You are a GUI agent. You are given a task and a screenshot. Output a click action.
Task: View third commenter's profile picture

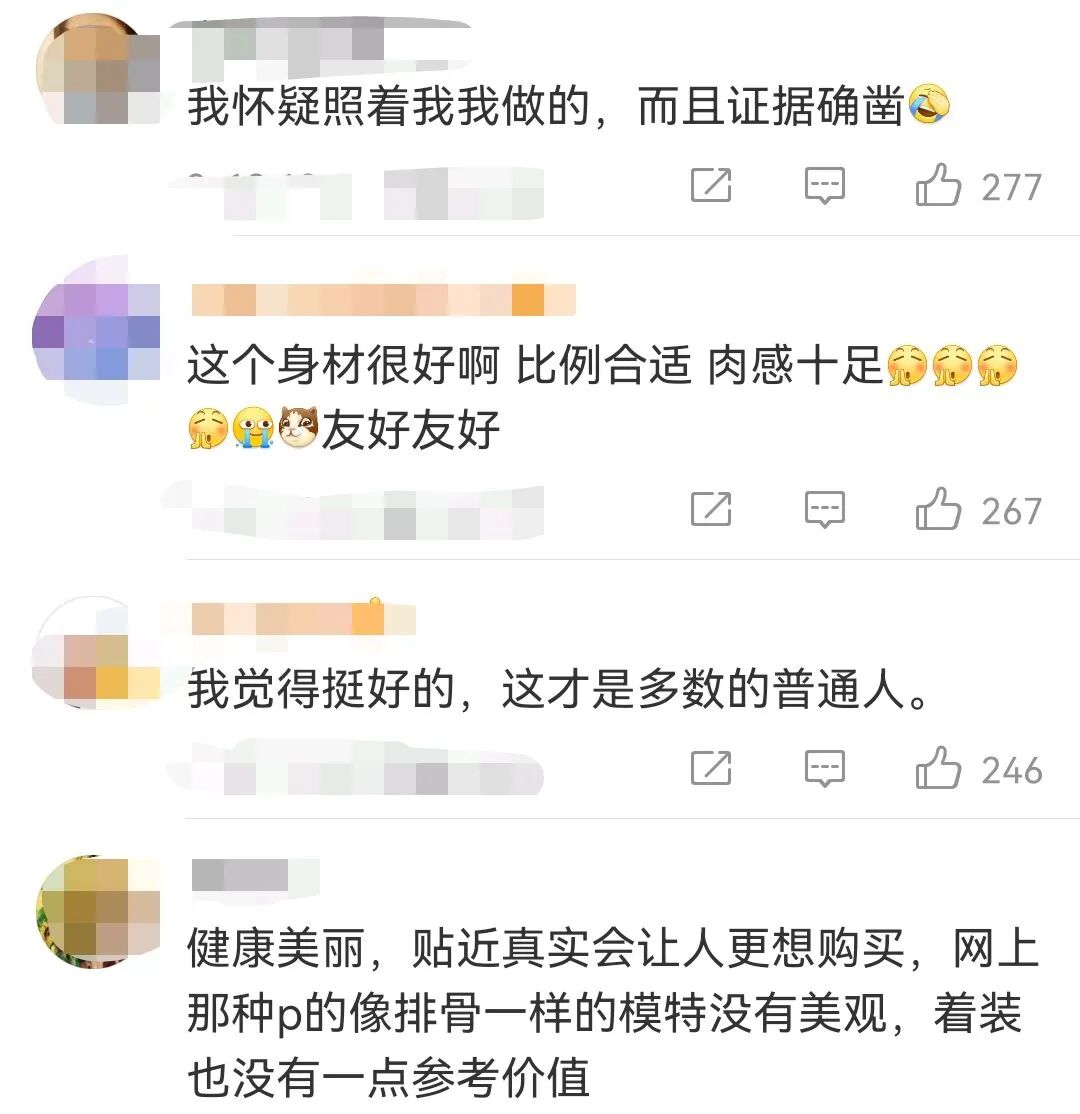click(96, 652)
